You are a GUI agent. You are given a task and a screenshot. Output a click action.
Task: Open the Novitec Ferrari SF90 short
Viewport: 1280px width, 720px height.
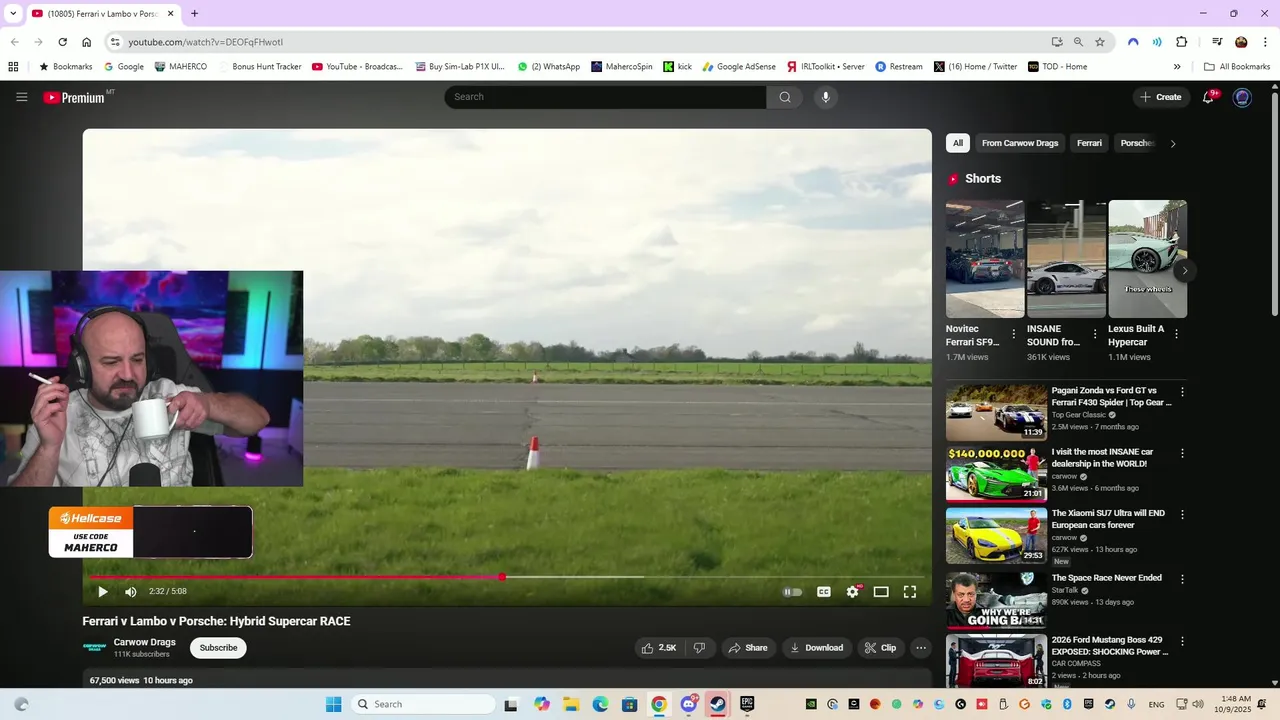(x=985, y=259)
